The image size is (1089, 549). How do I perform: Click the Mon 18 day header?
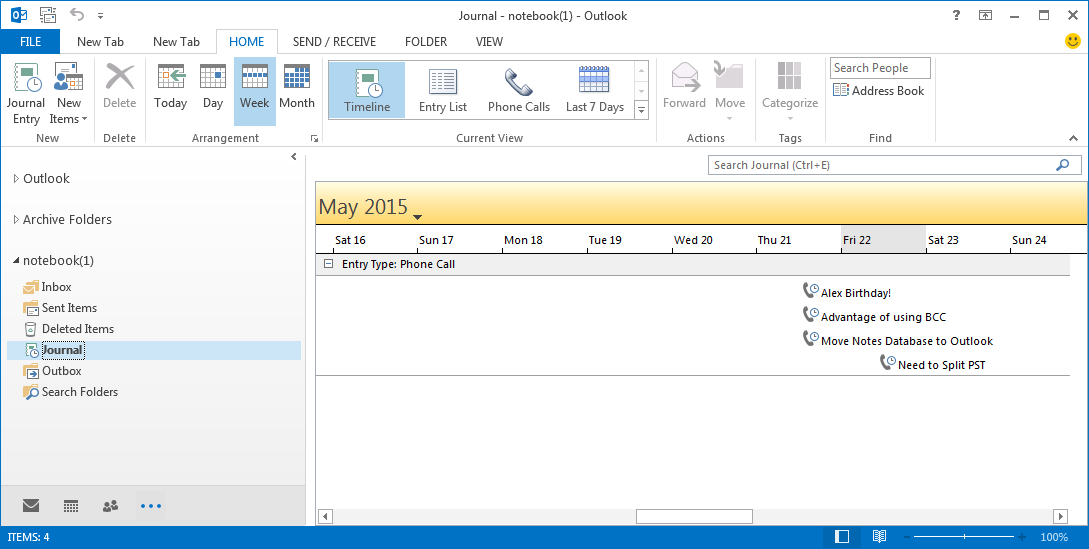[x=544, y=240]
